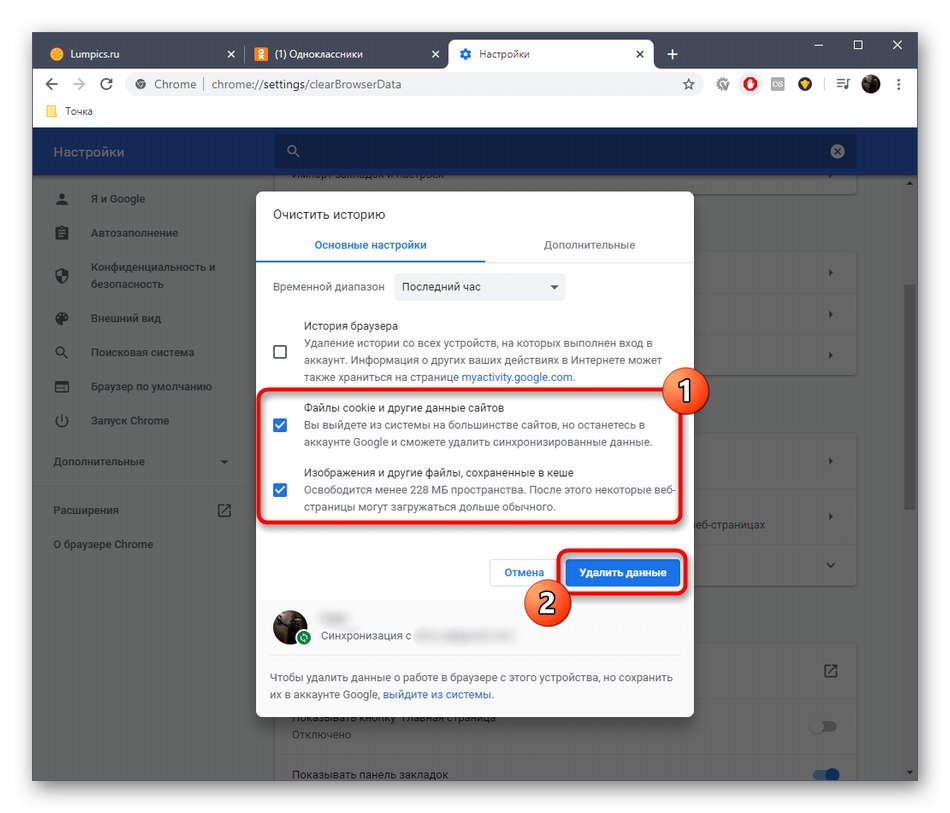Toggle Показывать панель закладок switch
Screen dimensions: 950x813
825,774
